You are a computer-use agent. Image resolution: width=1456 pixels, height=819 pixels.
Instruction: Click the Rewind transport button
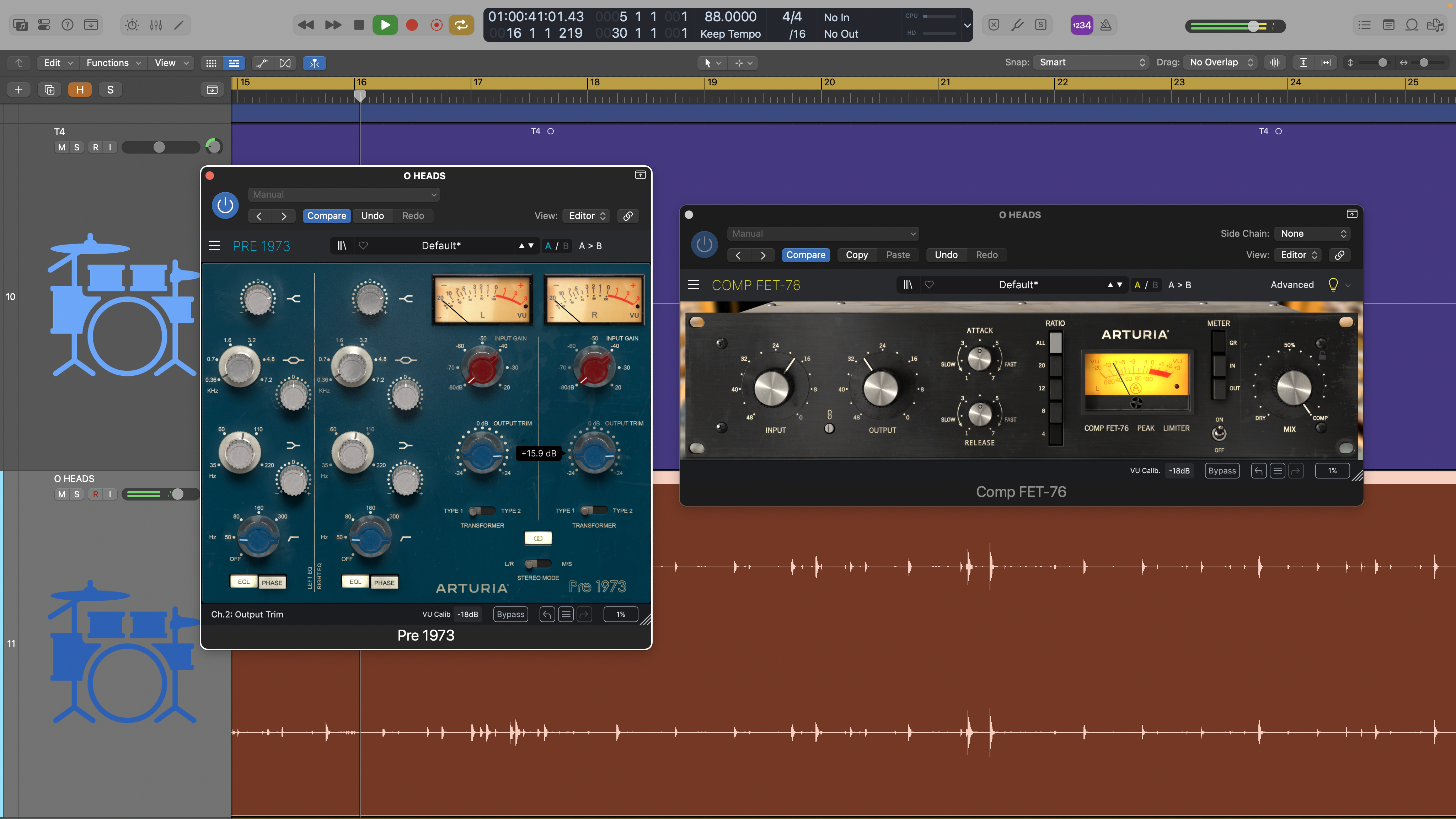(306, 25)
